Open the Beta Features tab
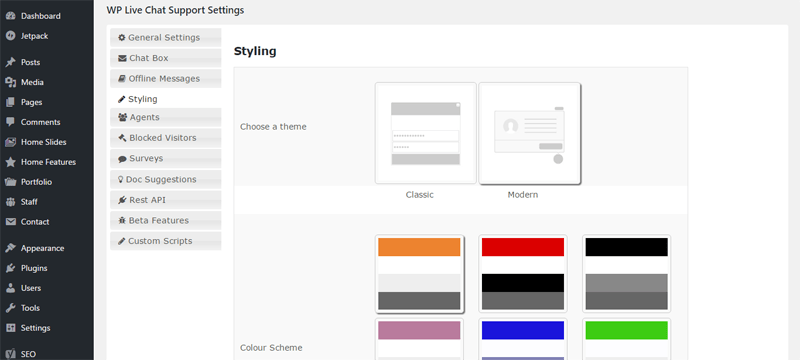Screen dimensions: 800x360 [166, 220]
